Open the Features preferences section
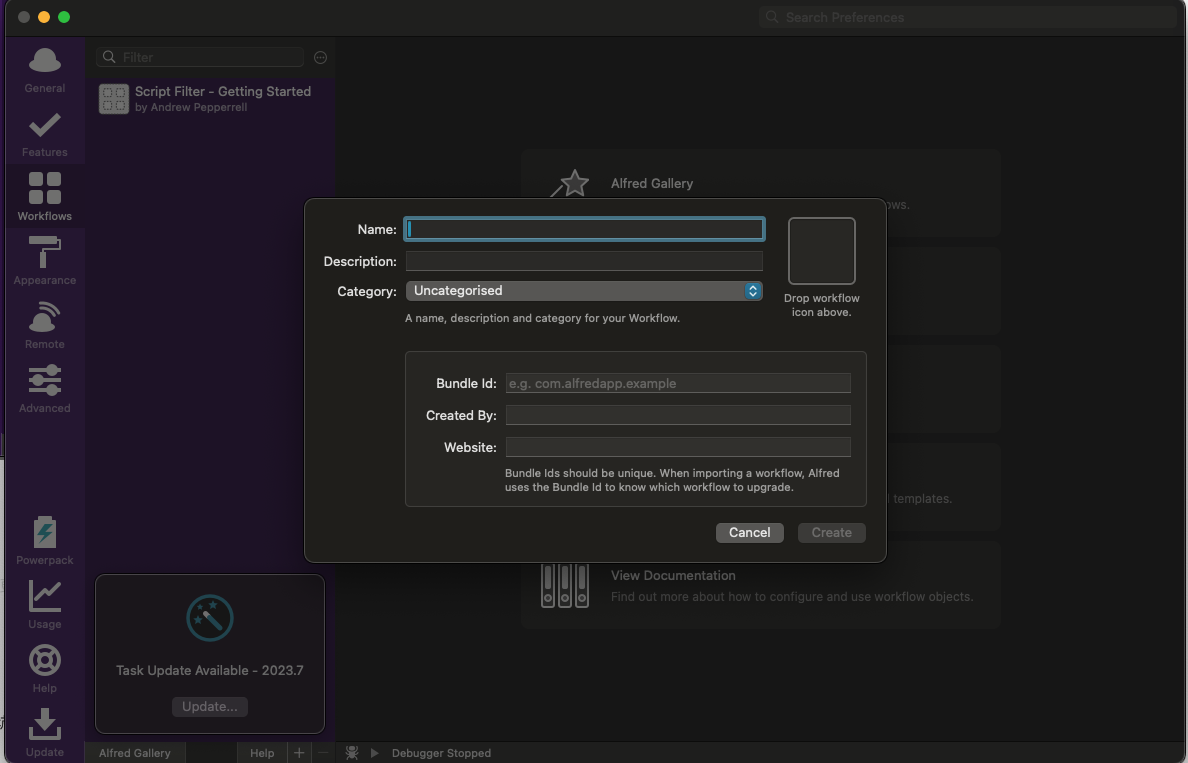The image size is (1188, 763). click(45, 135)
